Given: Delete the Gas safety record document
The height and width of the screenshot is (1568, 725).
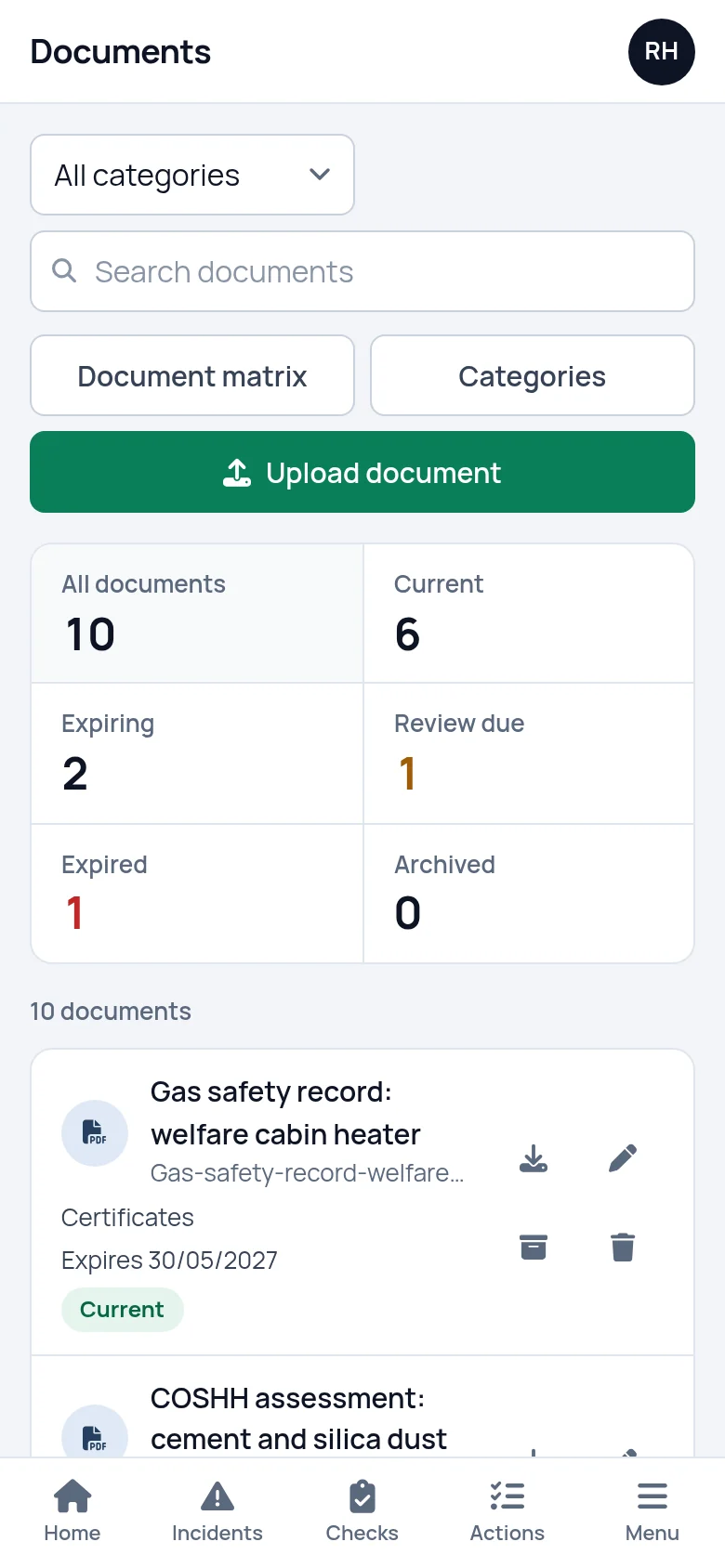Looking at the screenshot, I should [623, 1247].
